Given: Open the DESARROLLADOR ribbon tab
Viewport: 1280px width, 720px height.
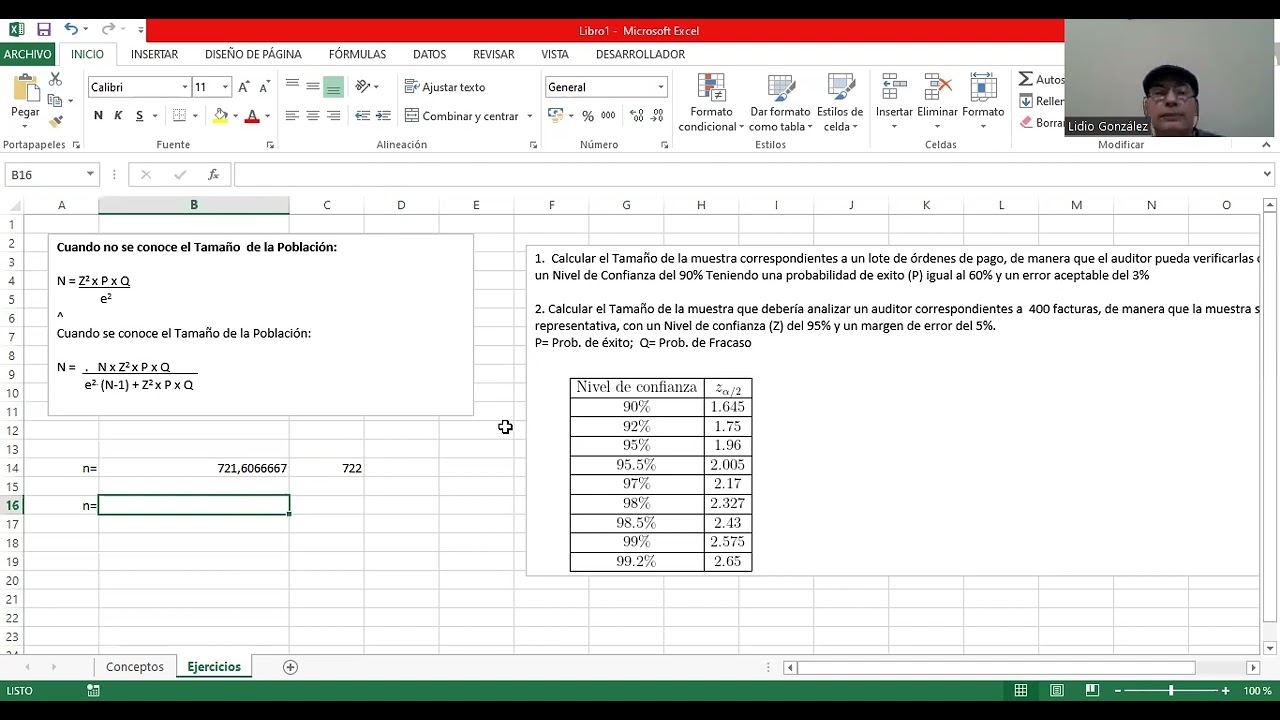Looking at the screenshot, I should coord(640,54).
